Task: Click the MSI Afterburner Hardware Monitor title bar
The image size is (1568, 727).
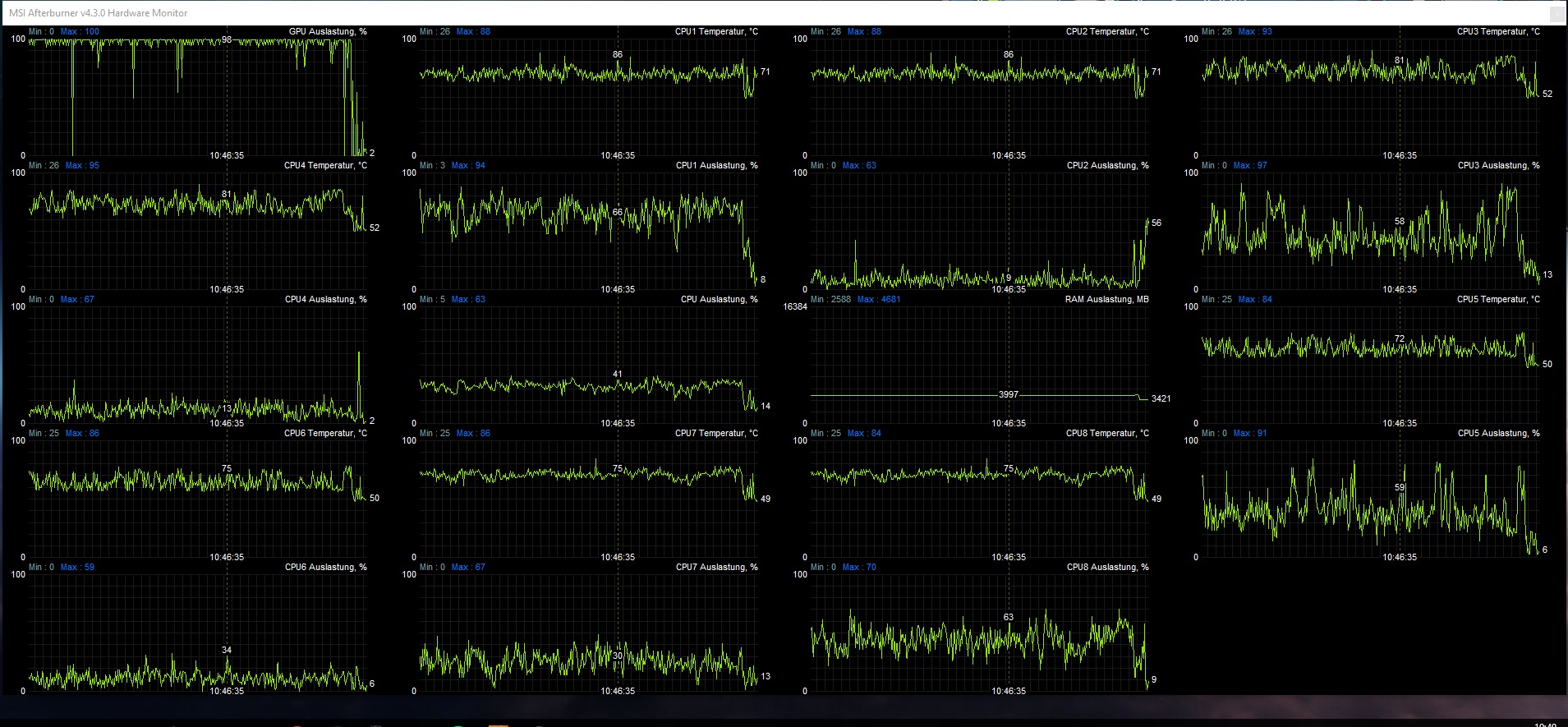Action: click(784, 13)
